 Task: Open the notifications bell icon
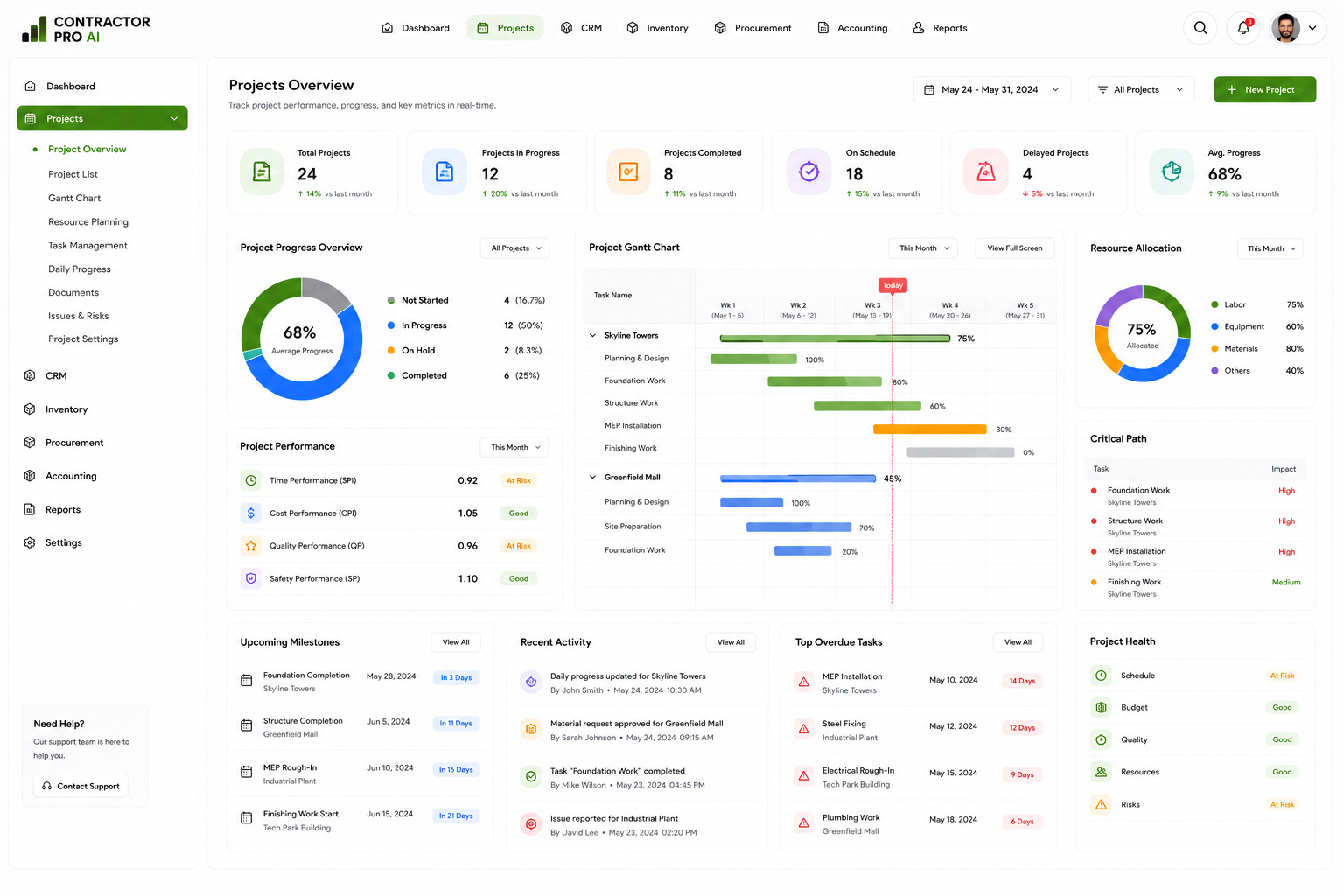[1243, 28]
